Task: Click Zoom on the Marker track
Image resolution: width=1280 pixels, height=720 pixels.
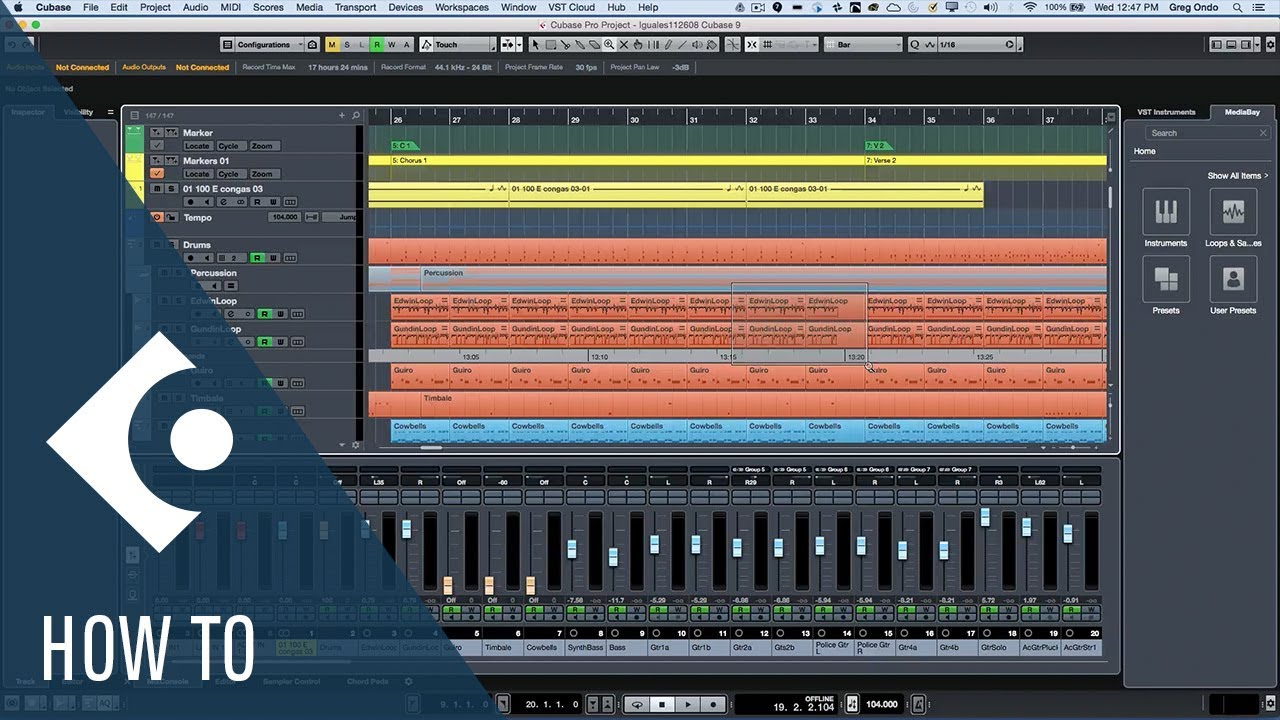Action: [x=265, y=146]
